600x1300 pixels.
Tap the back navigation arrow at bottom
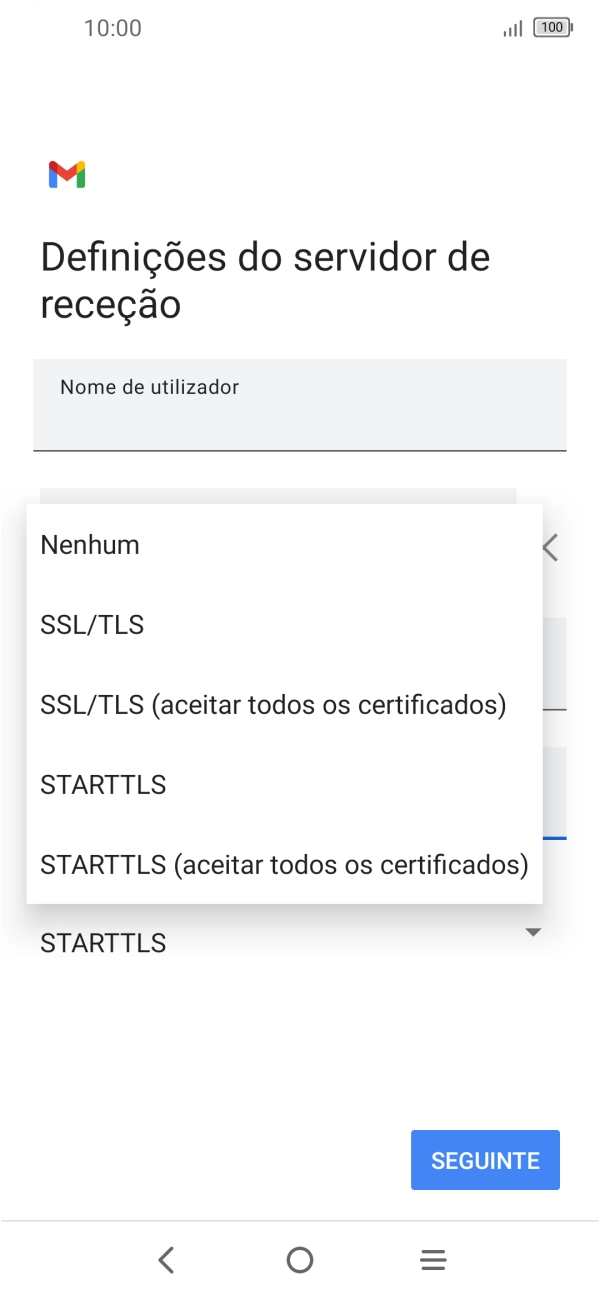coord(166,1259)
